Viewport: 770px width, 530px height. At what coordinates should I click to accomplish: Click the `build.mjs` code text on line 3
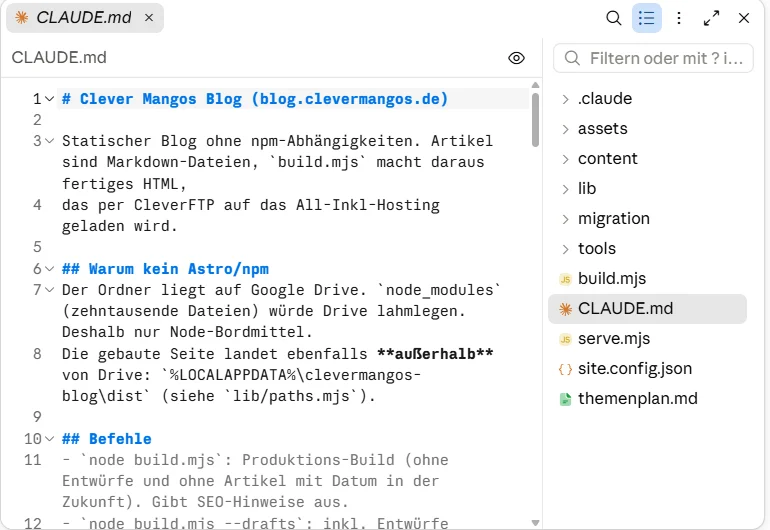(318, 162)
